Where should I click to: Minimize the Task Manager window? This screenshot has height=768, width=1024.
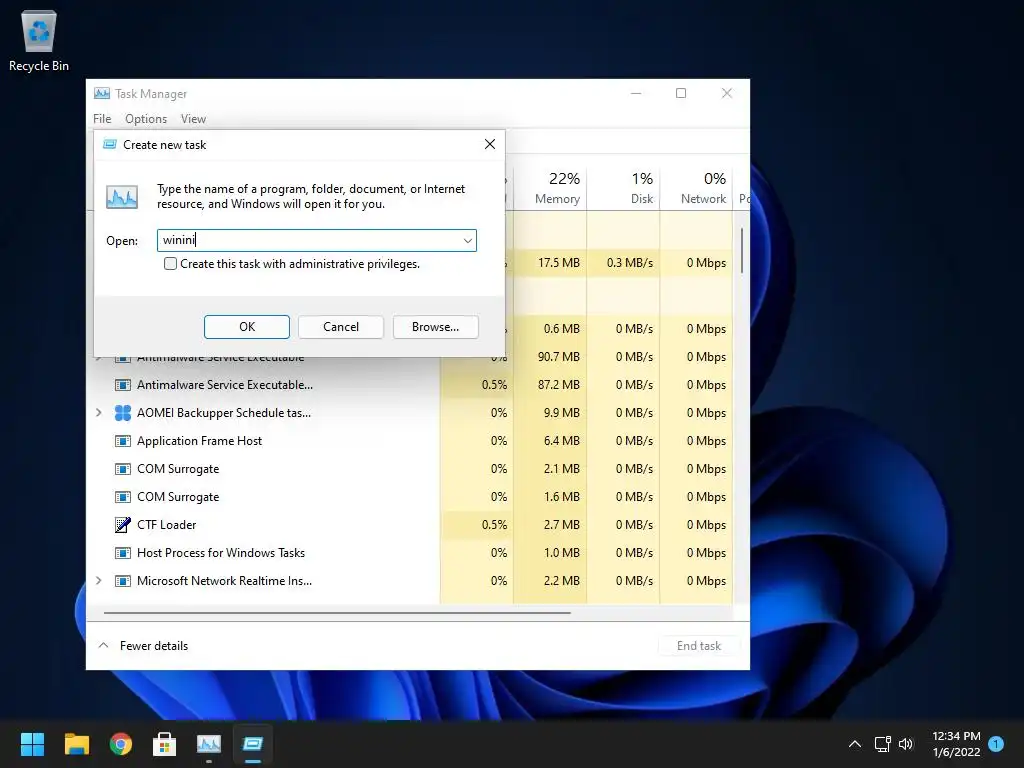click(x=636, y=93)
